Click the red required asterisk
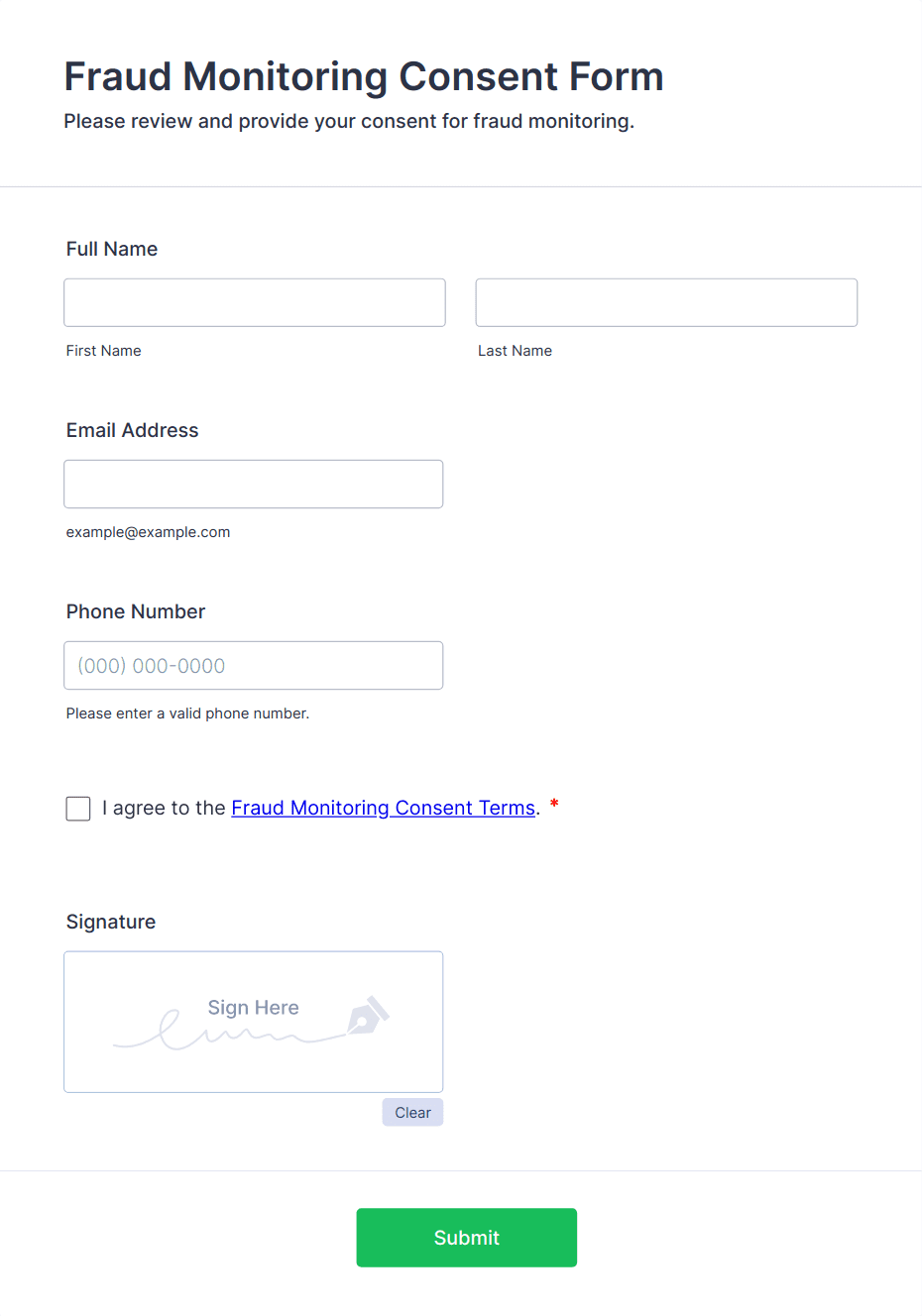Image resolution: width=922 pixels, height=1316 pixels. tap(554, 804)
